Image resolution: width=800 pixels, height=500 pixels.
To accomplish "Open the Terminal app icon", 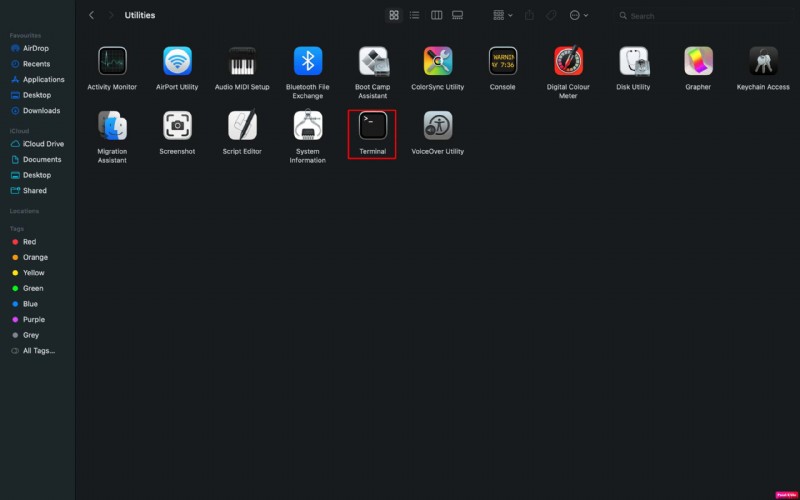I will 373,125.
